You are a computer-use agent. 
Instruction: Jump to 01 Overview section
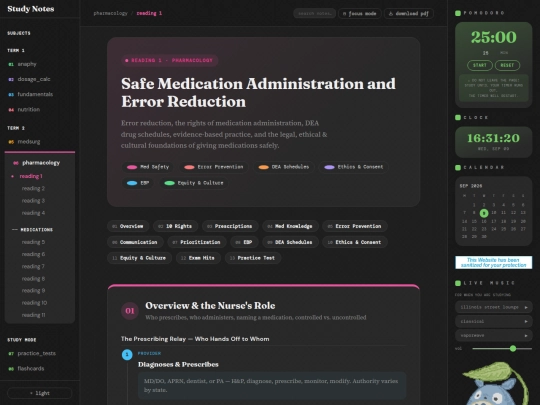128,226
